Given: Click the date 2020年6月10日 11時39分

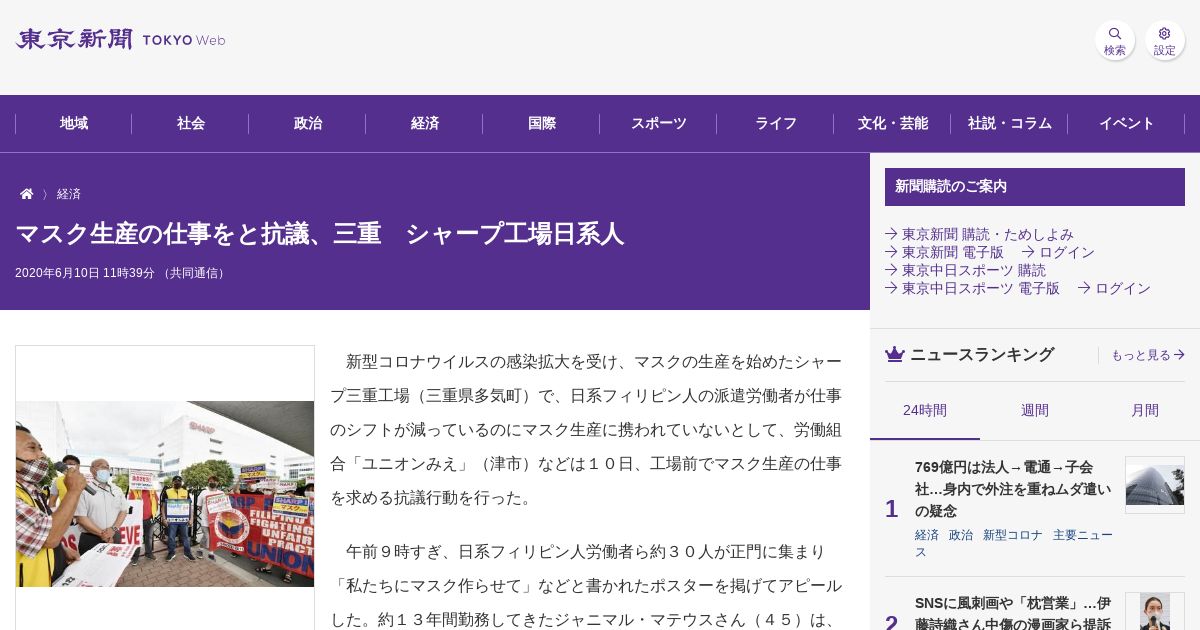Looking at the screenshot, I should click(85, 273).
